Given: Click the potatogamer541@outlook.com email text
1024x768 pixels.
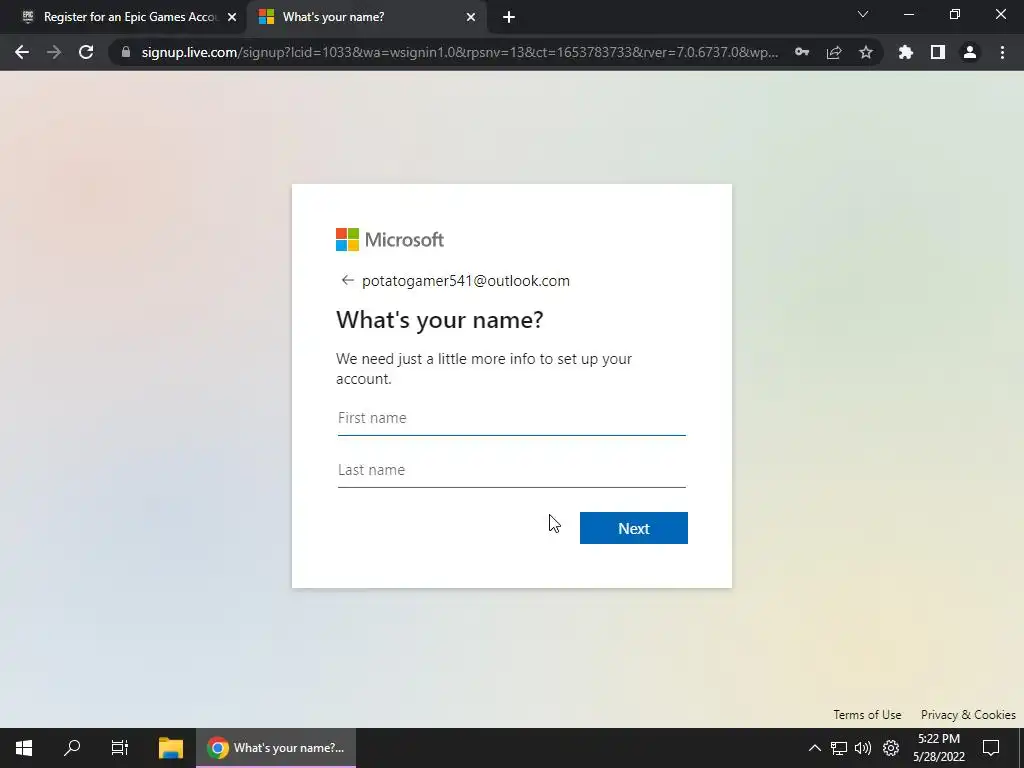Looking at the screenshot, I should click(466, 281).
